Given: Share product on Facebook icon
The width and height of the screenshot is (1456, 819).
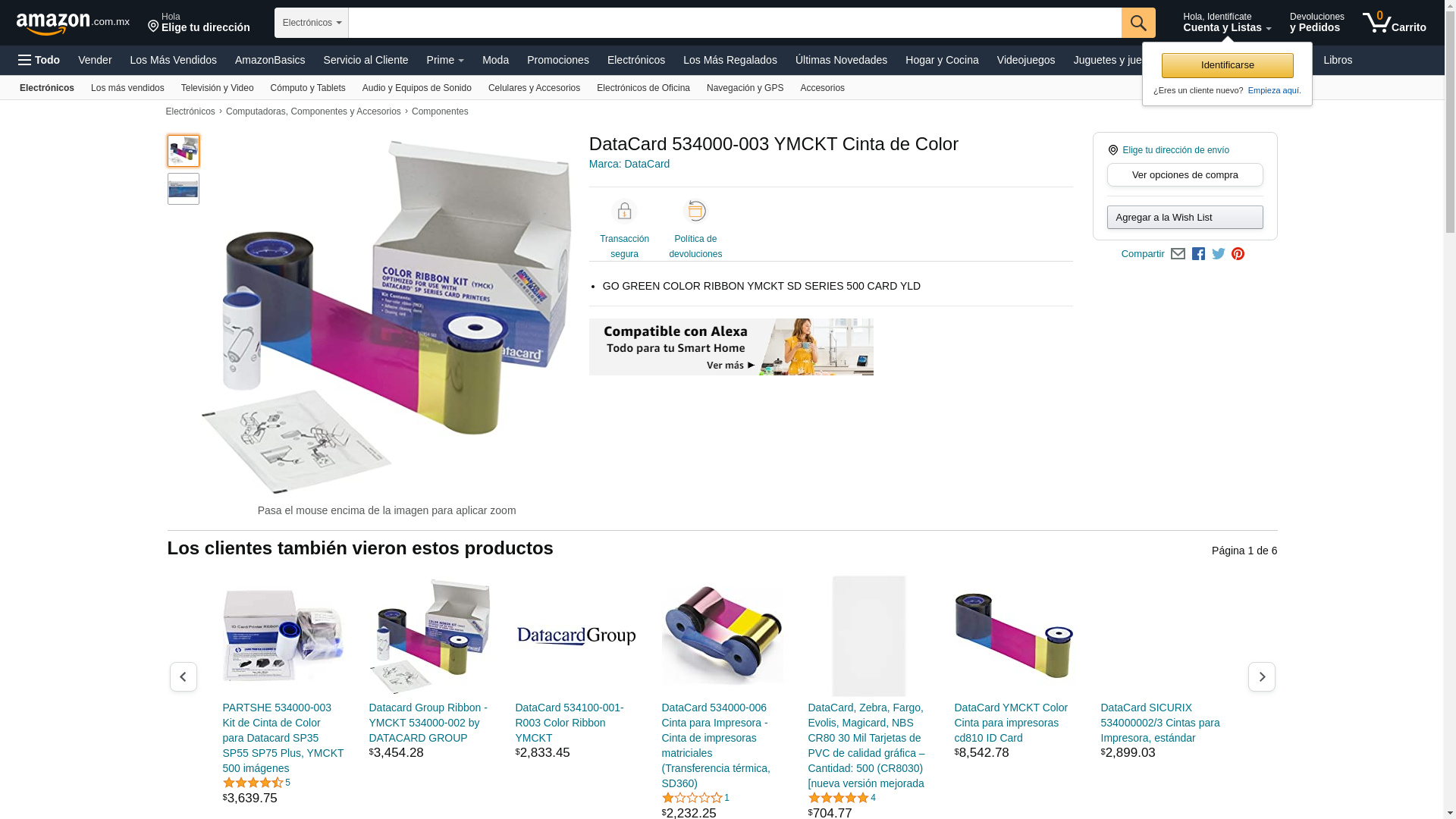Looking at the screenshot, I should [x=1198, y=254].
